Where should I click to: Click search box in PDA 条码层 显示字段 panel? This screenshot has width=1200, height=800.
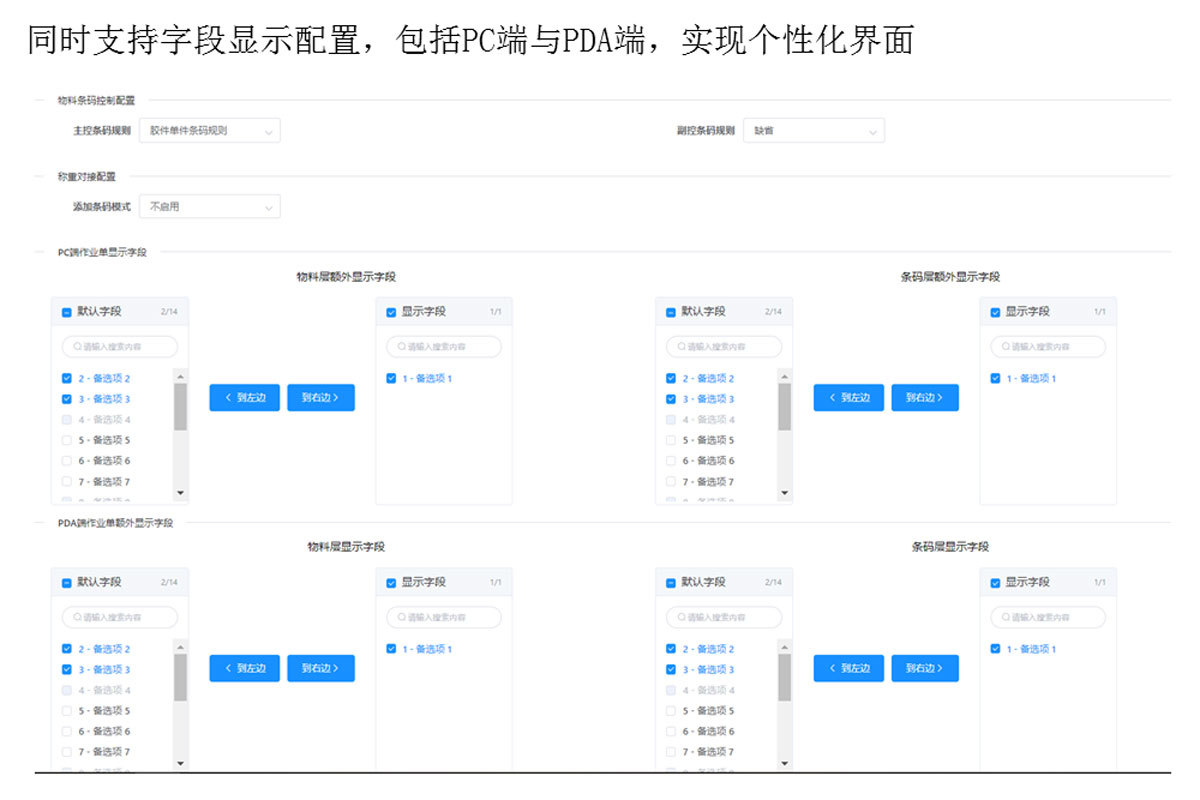(1048, 618)
